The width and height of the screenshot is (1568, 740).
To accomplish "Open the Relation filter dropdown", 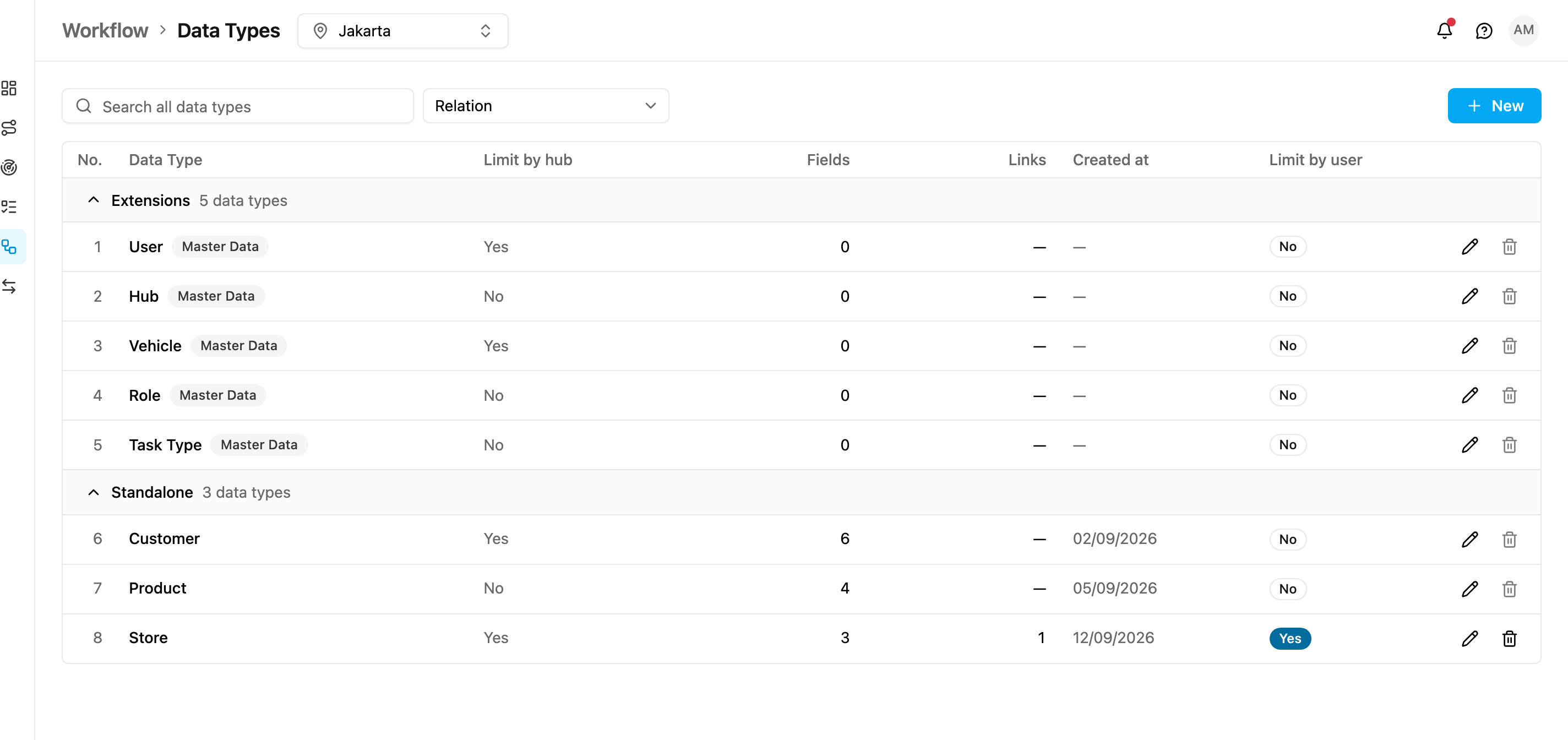I will coord(546,106).
